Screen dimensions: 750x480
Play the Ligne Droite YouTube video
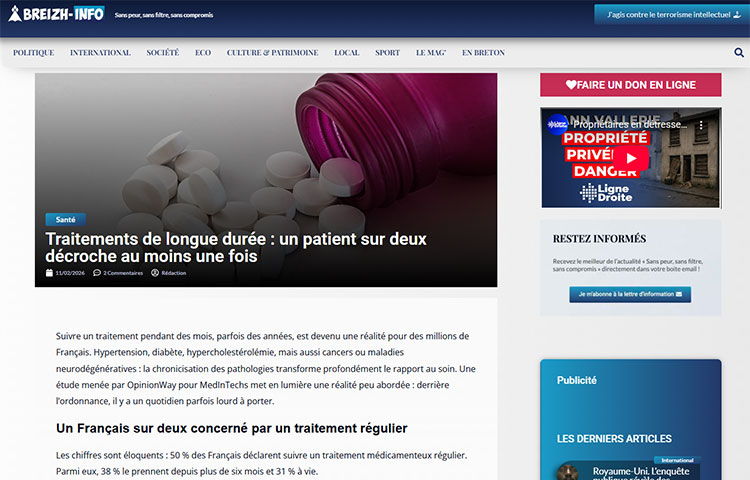630,157
